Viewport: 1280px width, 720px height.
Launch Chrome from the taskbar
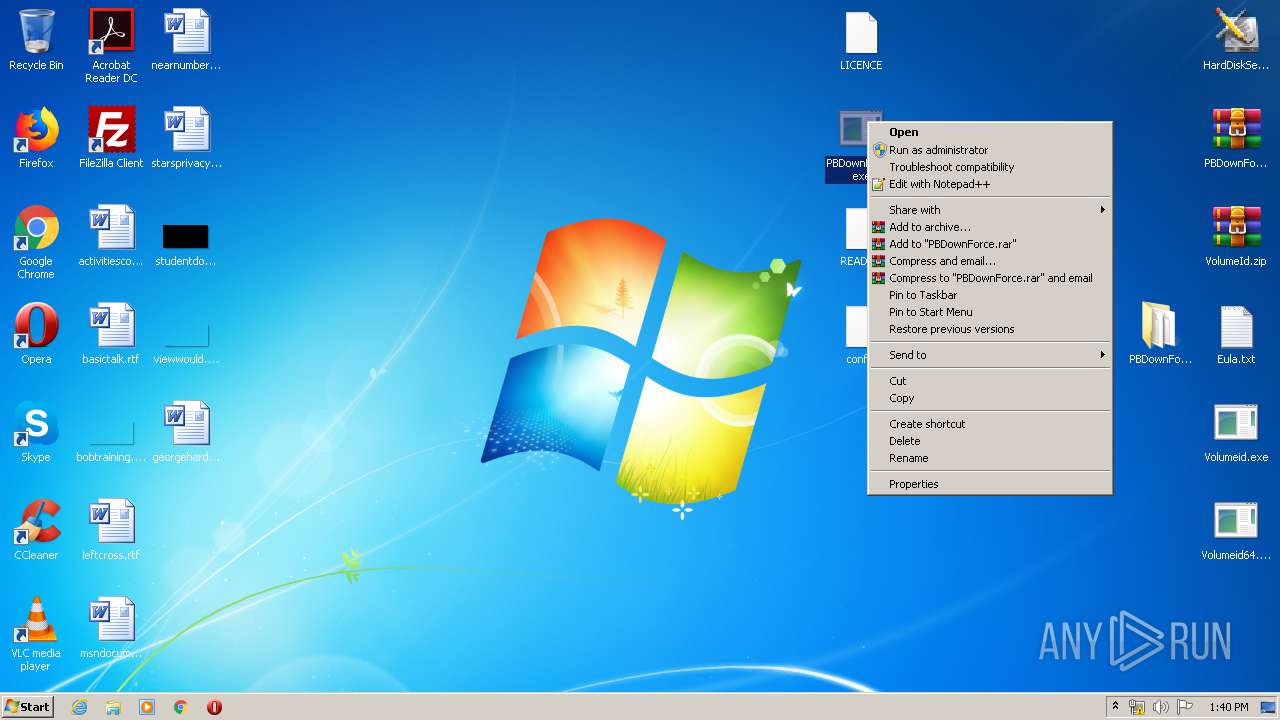(x=181, y=707)
